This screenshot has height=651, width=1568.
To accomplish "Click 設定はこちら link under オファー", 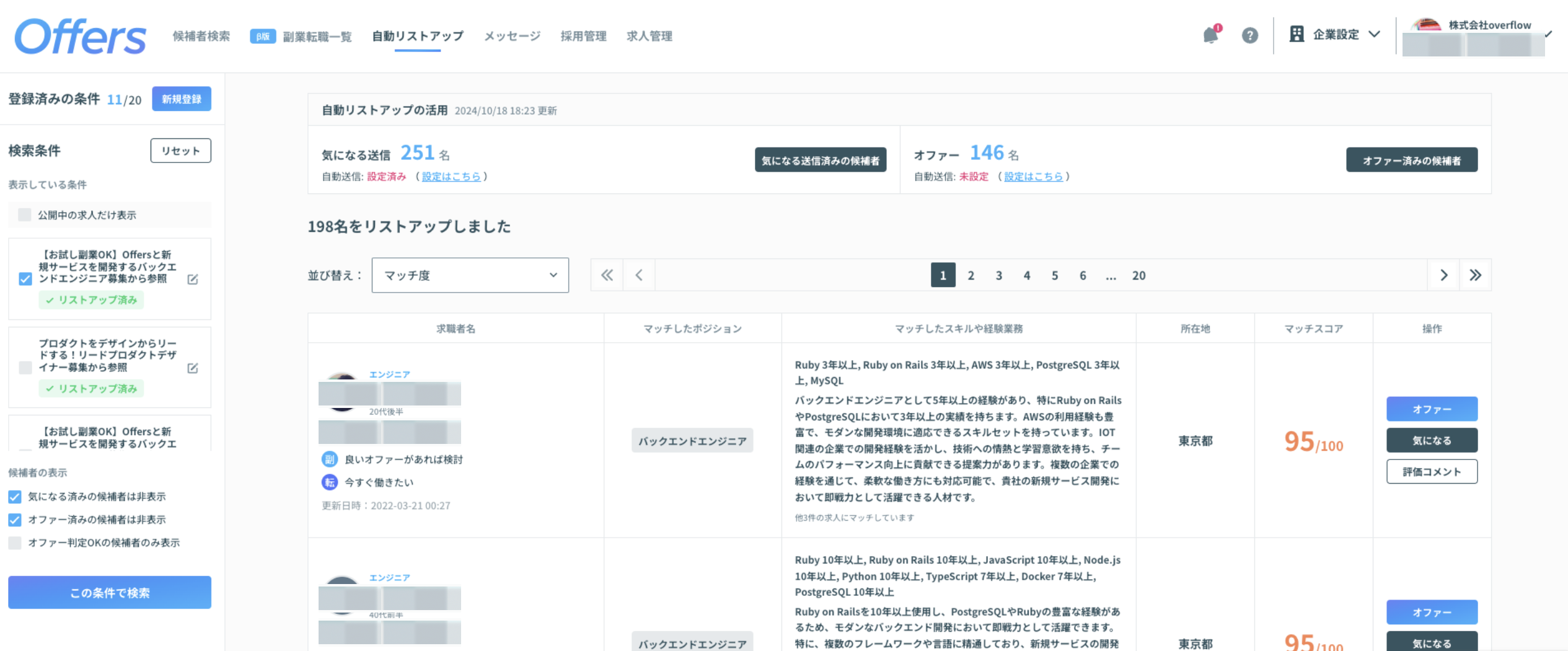I will coord(1033,177).
